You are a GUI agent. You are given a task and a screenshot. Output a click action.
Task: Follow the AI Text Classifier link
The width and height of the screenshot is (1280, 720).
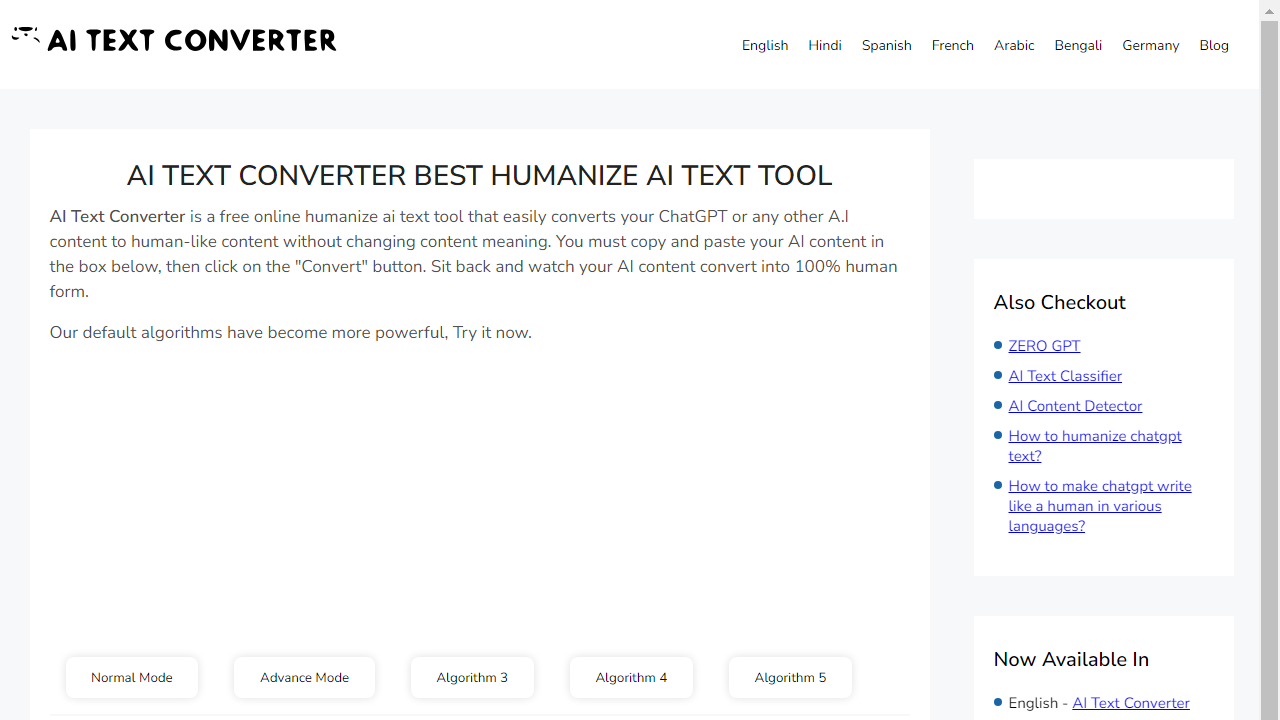click(1065, 376)
